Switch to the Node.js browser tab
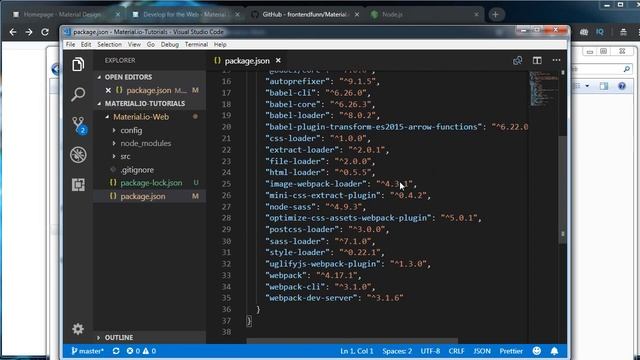 (424, 14)
